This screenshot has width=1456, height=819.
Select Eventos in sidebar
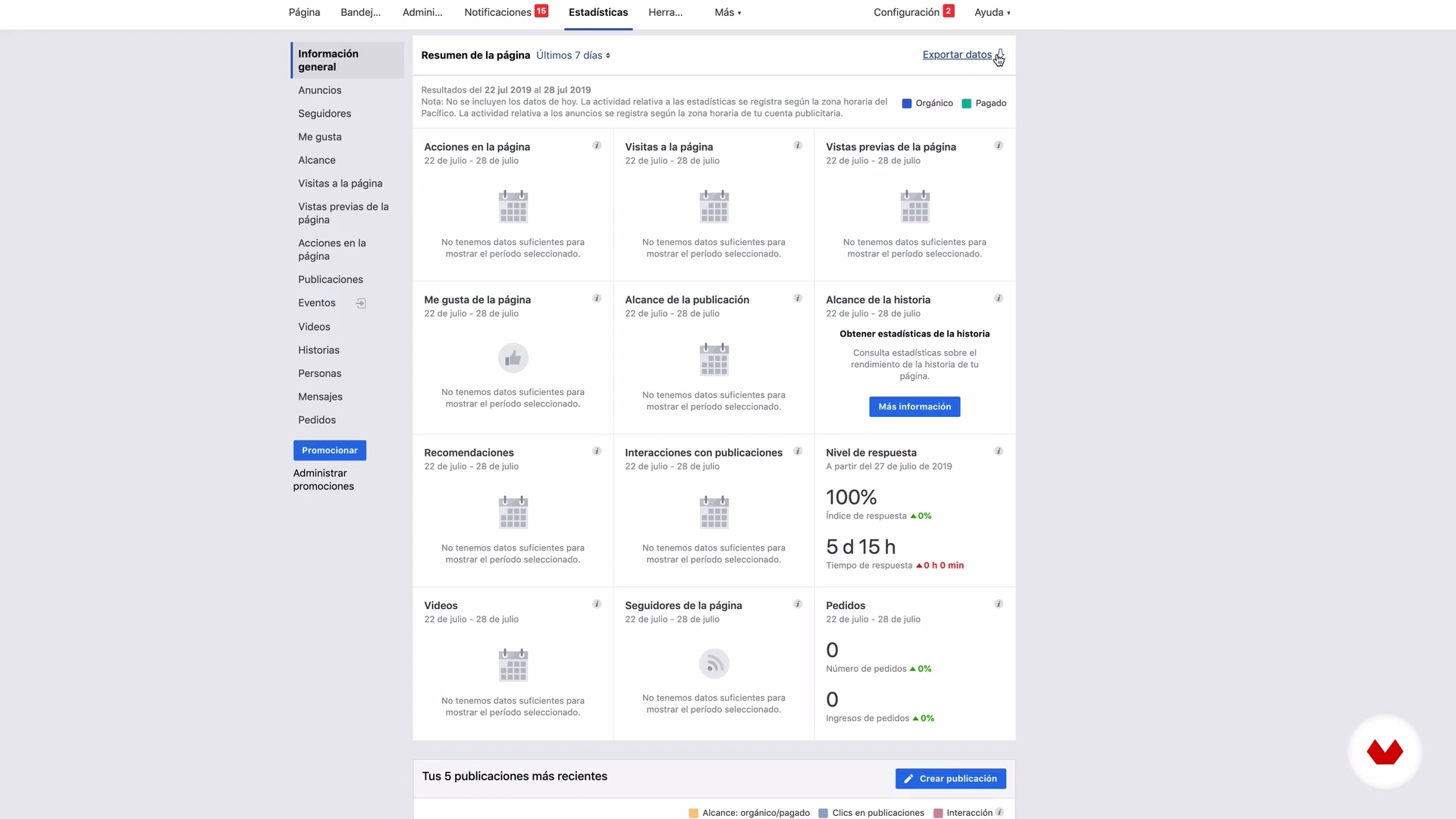point(317,303)
